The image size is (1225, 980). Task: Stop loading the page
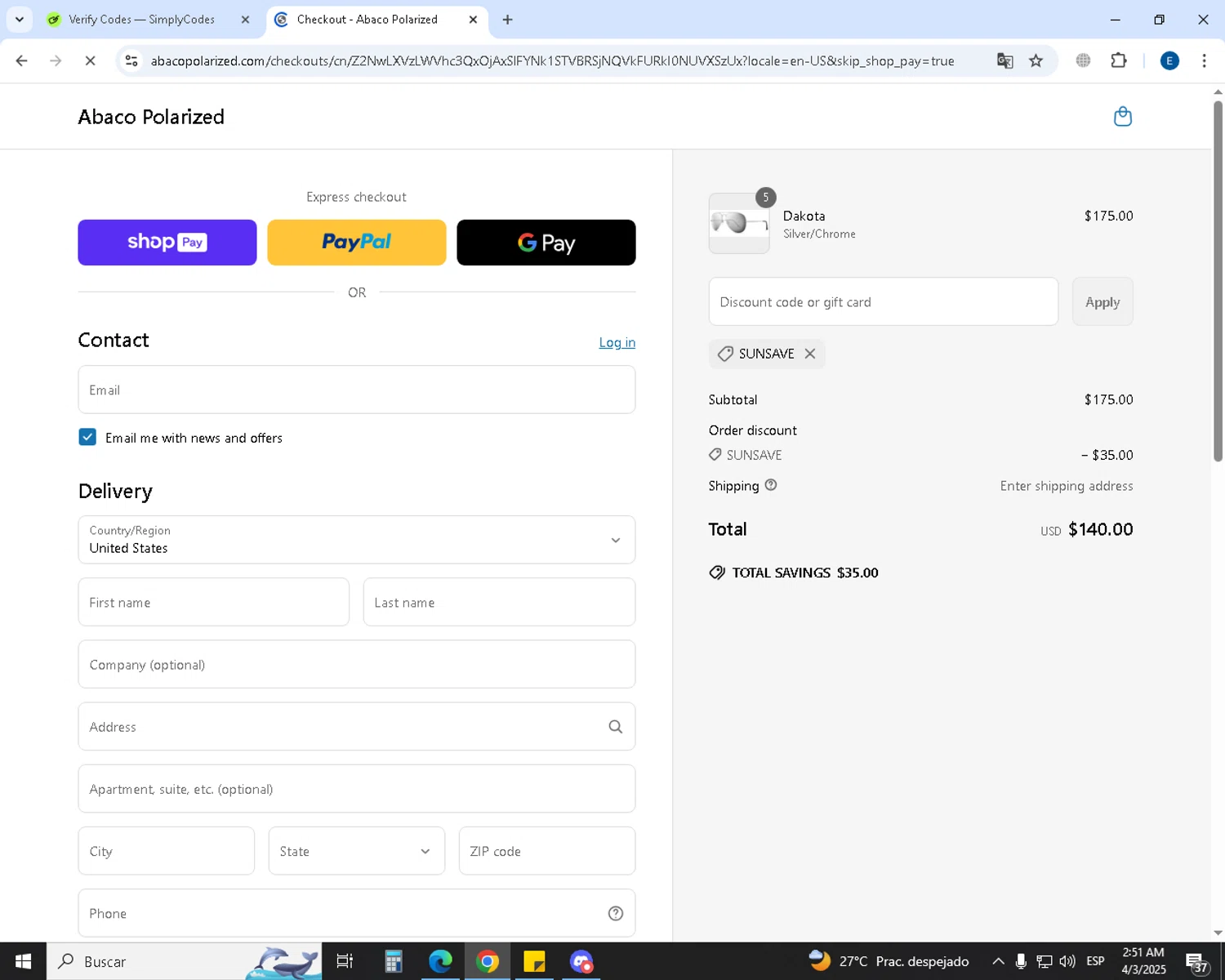[x=90, y=60]
